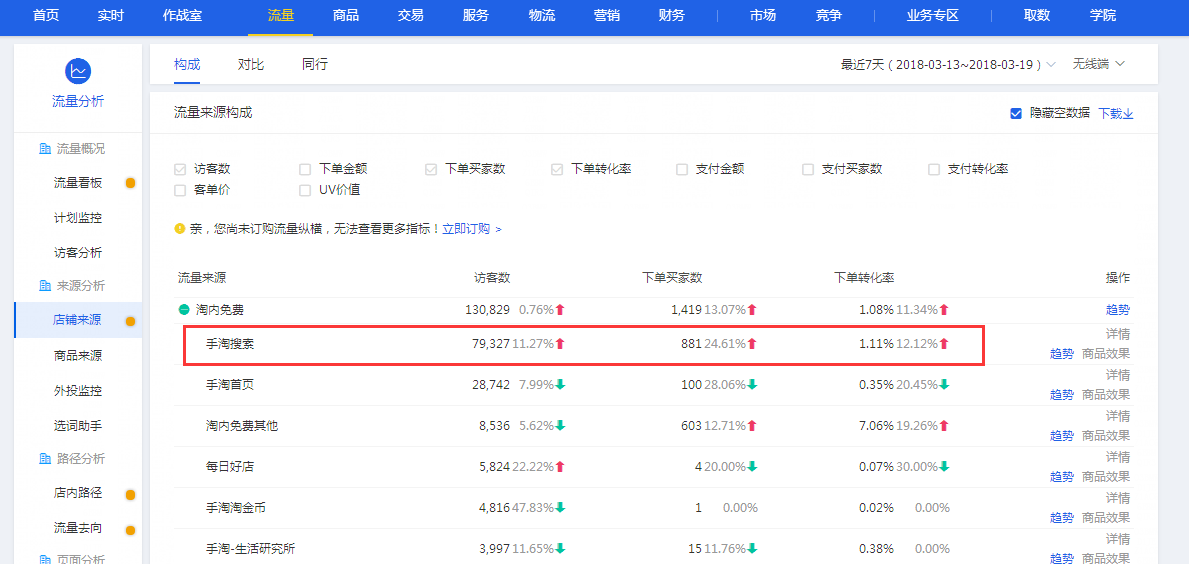
Task: Open 交易 in top navigation
Action: click(410, 15)
